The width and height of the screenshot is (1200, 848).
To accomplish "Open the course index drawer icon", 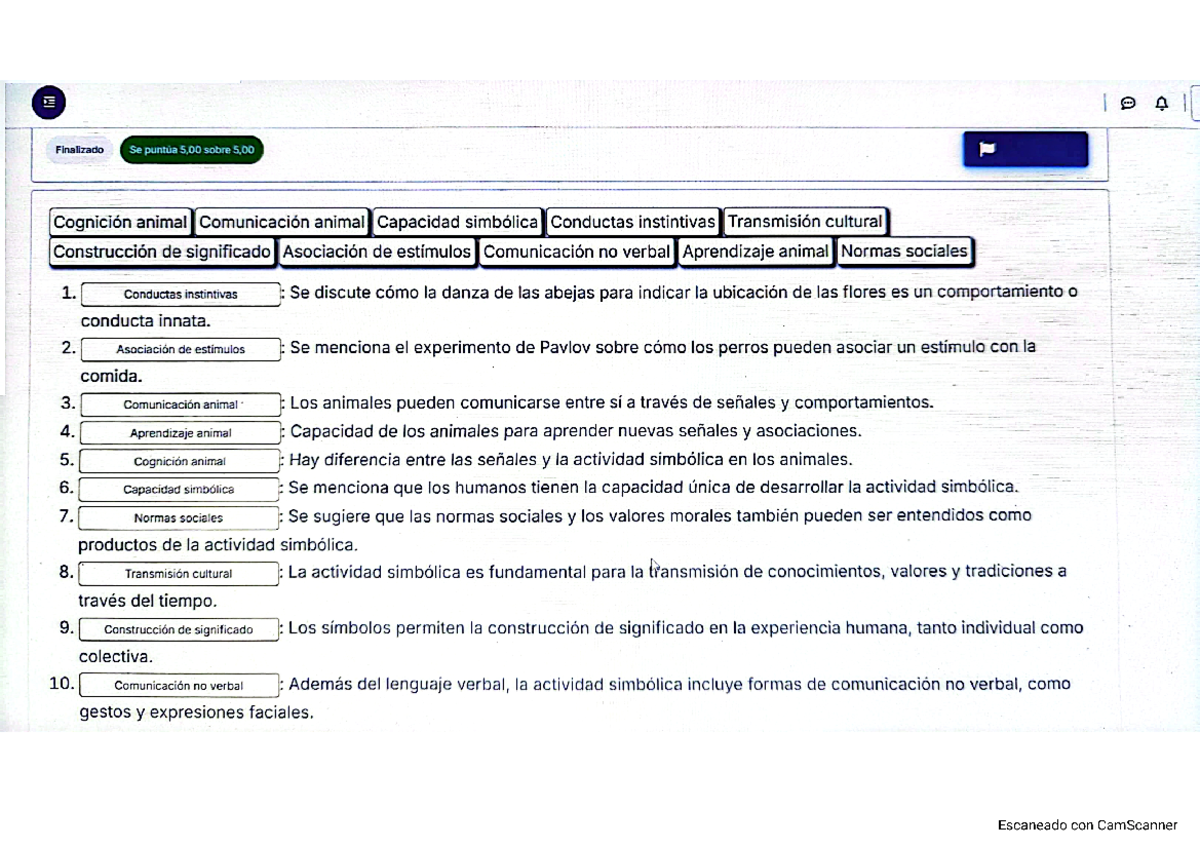I will 47,102.
